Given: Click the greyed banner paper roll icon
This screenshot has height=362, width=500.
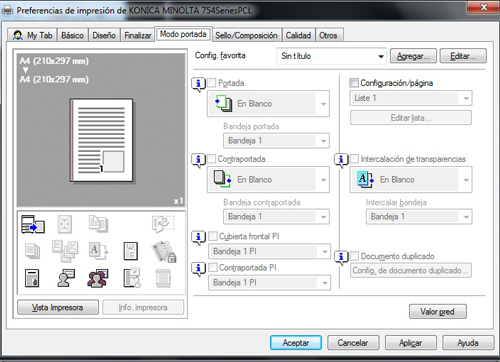Looking at the screenshot, I should [x=163, y=278].
